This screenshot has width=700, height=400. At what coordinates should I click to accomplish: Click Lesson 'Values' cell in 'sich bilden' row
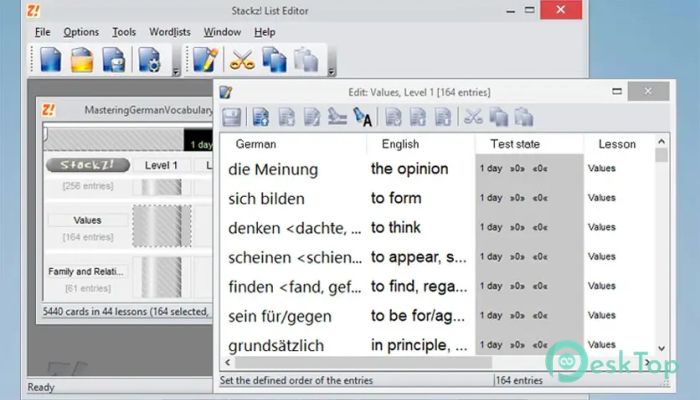[x=602, y=198]
